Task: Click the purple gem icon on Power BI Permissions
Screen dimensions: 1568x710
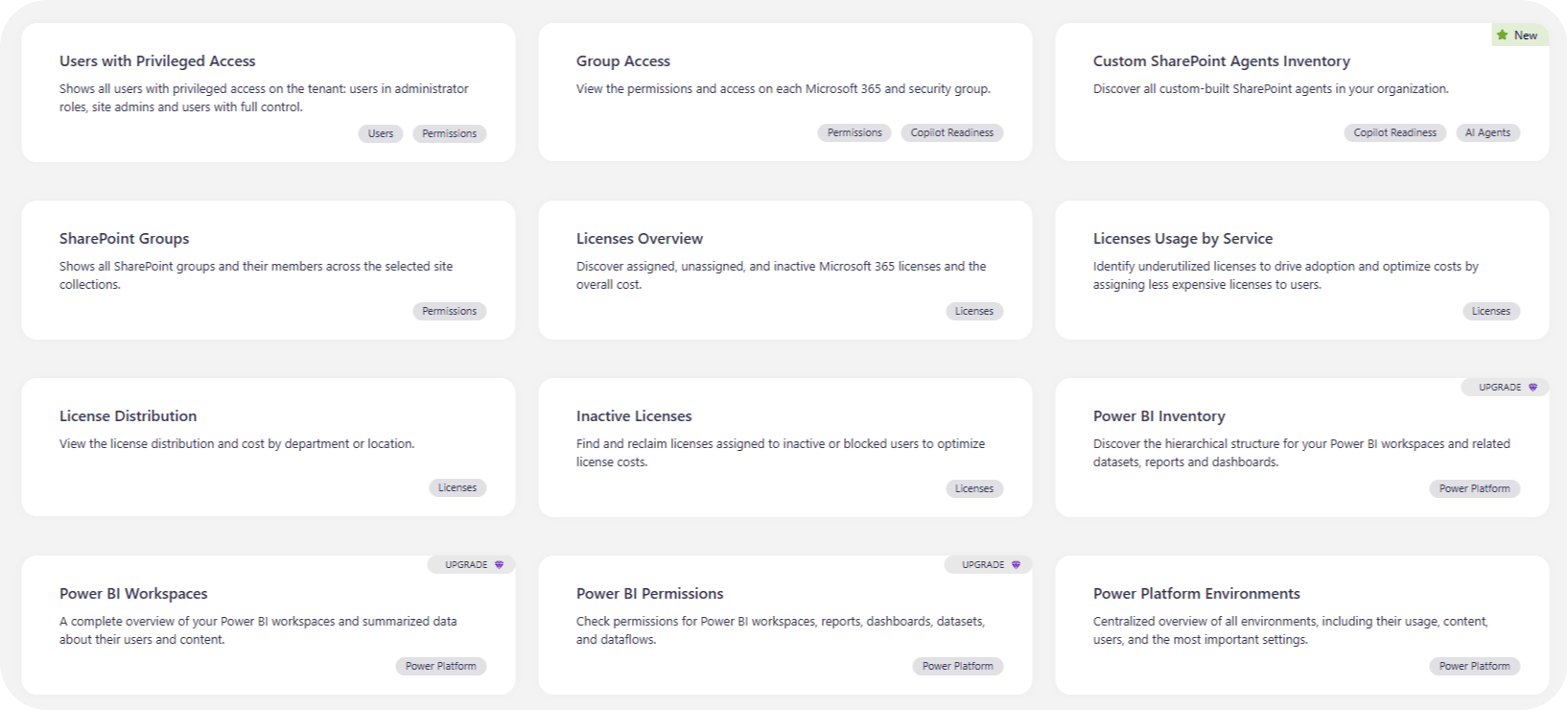Action: [x=1016, y=565]
